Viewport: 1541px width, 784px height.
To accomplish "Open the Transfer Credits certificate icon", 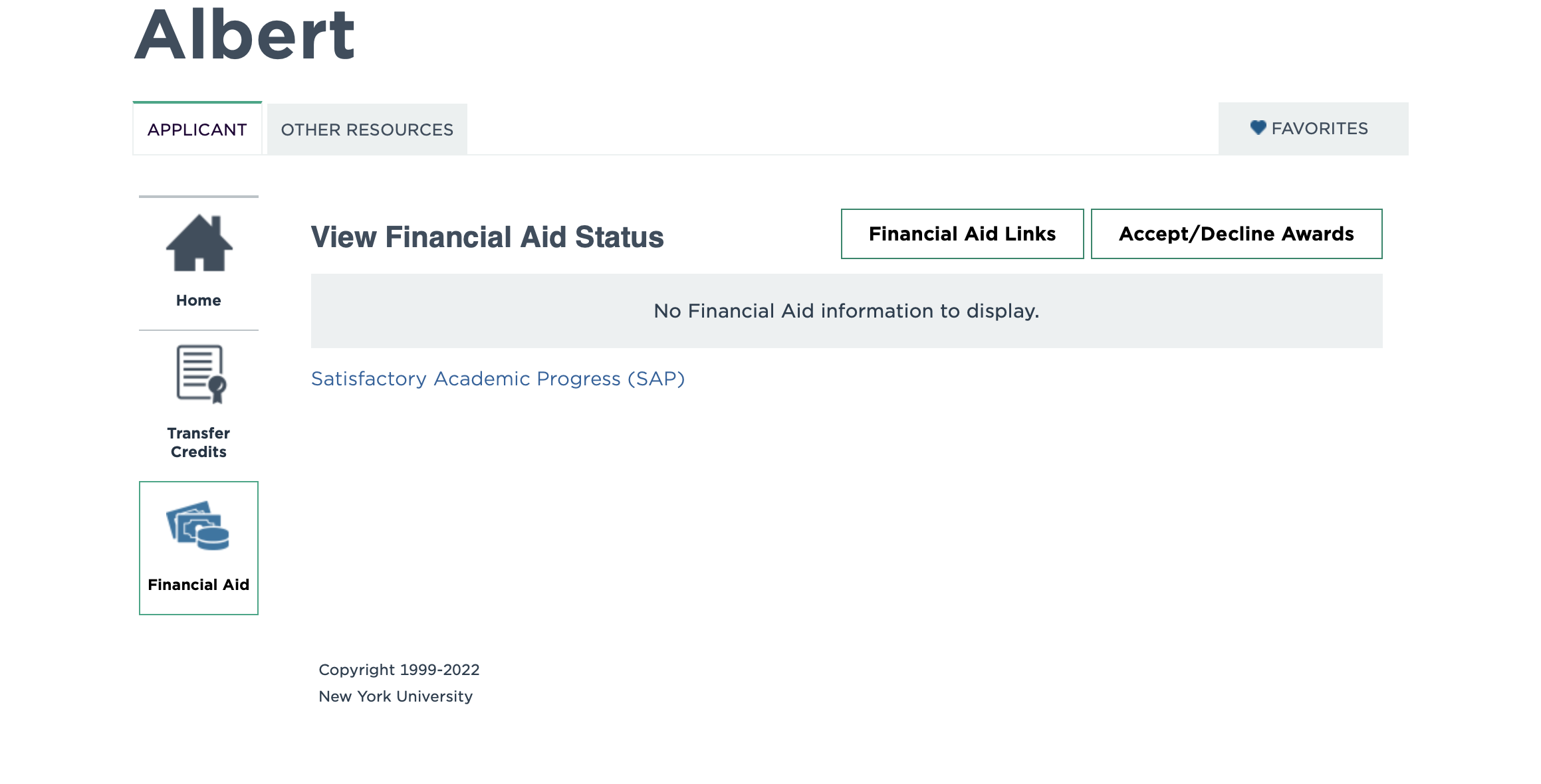I will tap(201, 374).
